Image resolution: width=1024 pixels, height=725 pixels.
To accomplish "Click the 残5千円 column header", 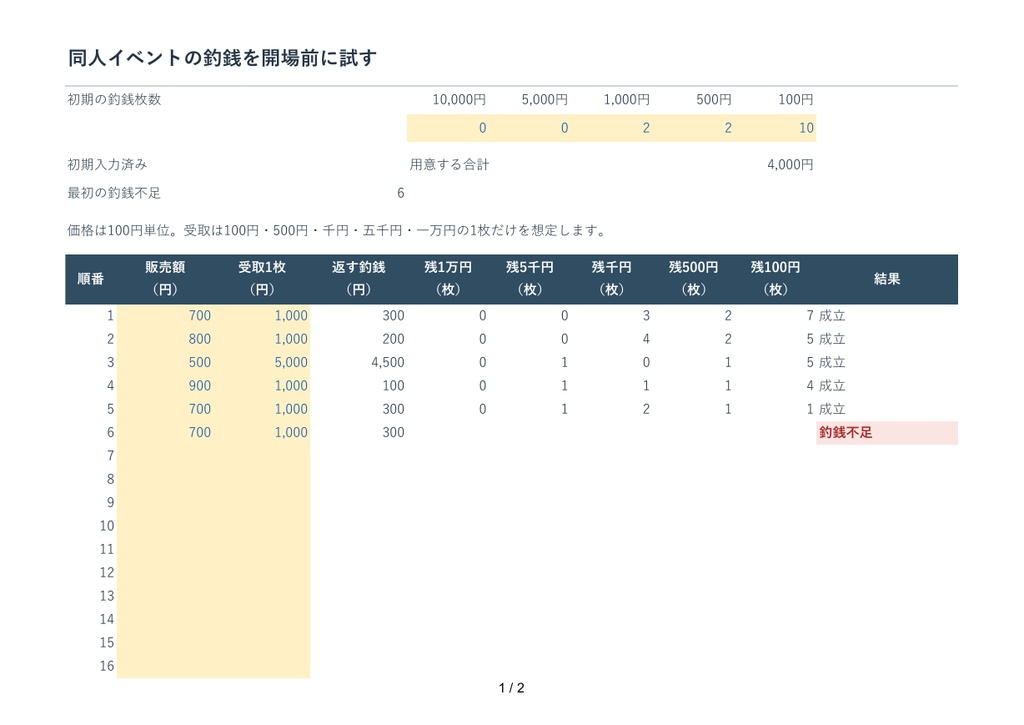I will tap(530, 278).
